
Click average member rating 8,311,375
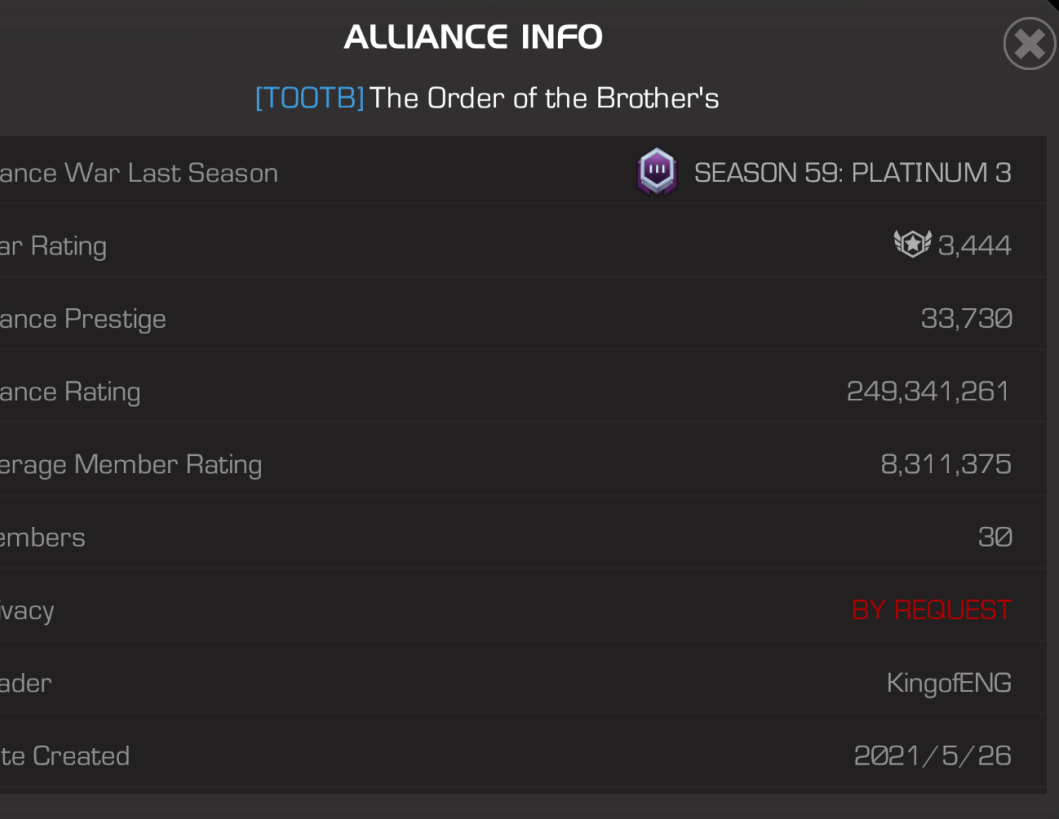(946, 465)
